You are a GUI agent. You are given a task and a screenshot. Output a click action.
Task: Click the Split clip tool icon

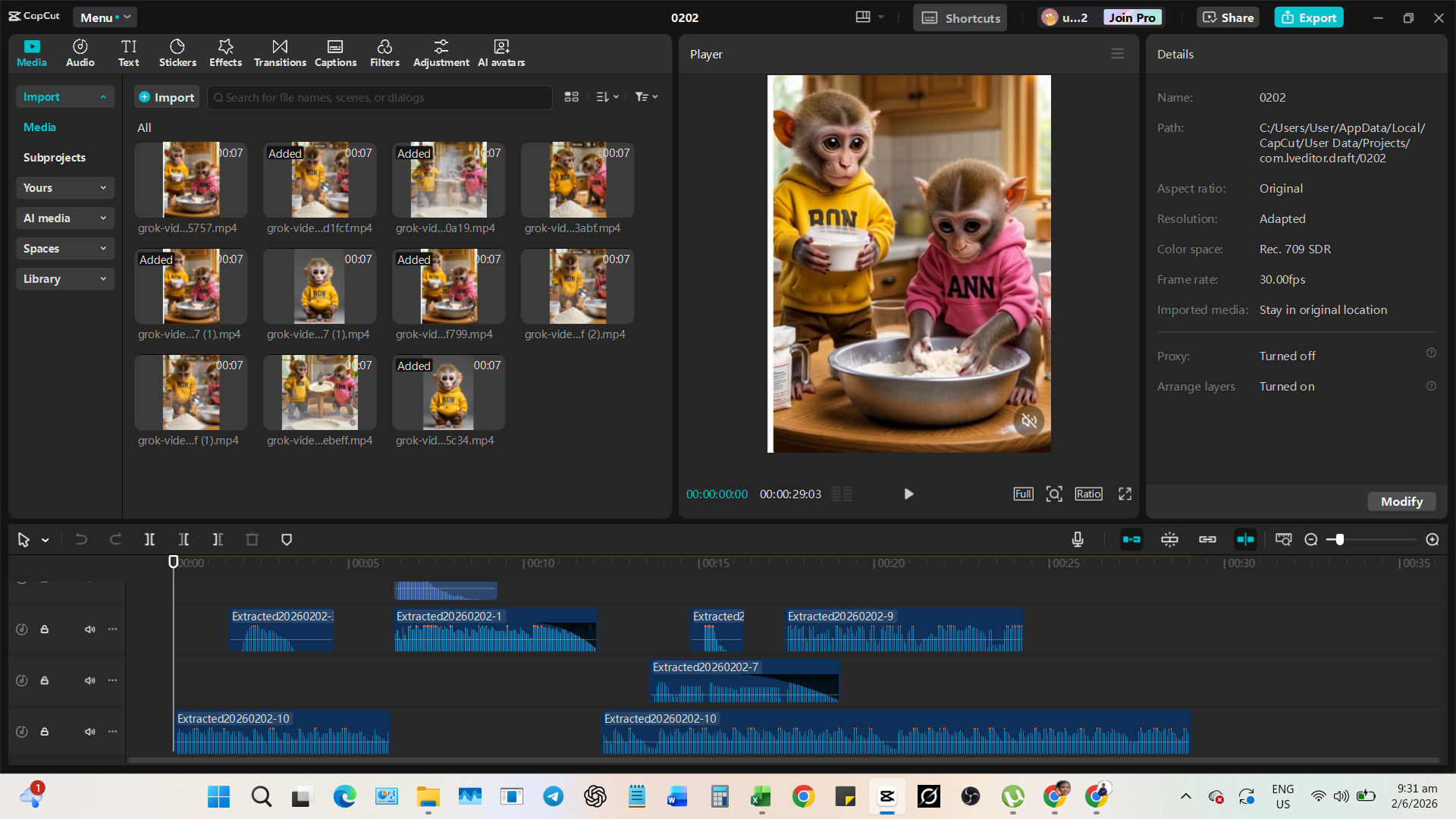(149, 539)
